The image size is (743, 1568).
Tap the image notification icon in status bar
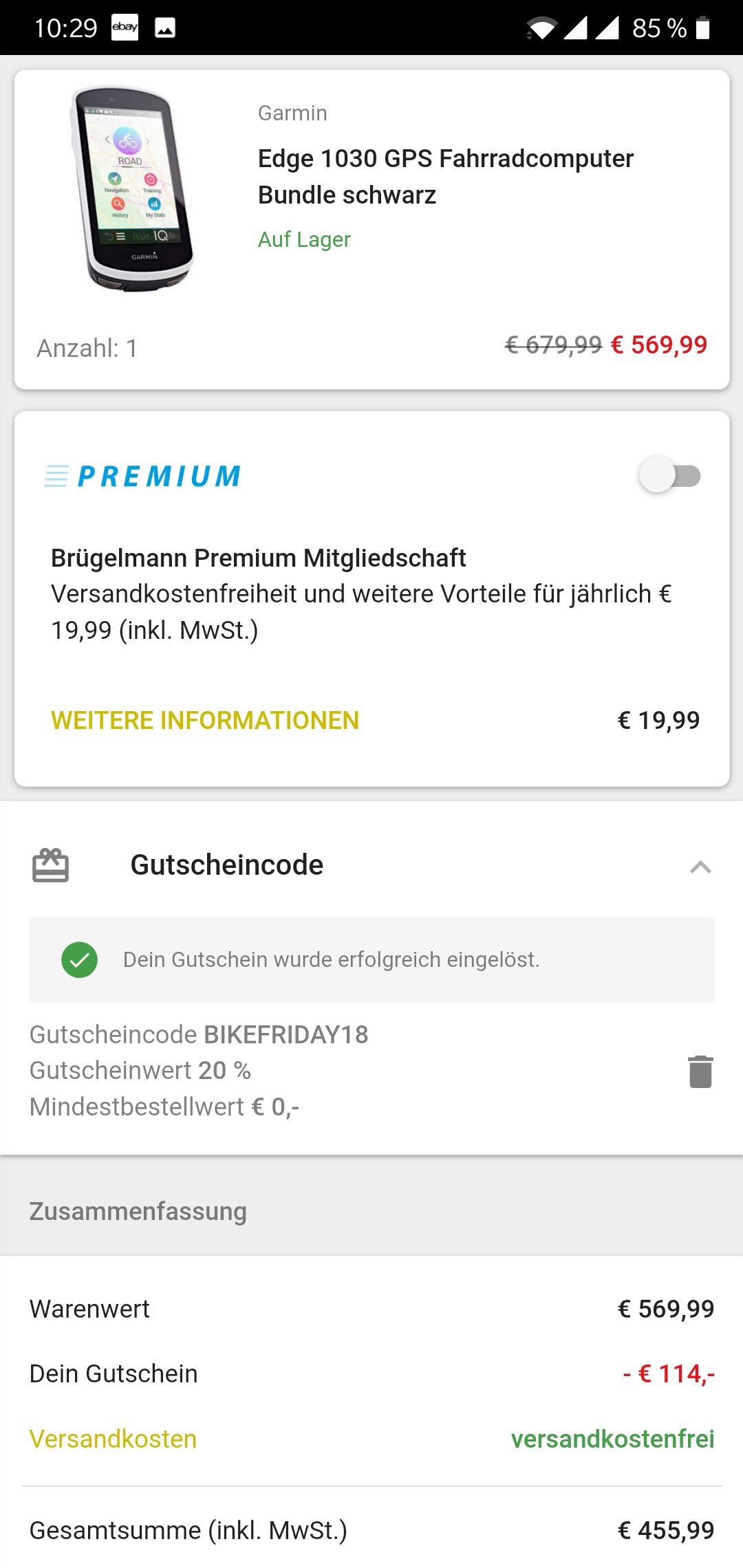[x=165, y=28]
